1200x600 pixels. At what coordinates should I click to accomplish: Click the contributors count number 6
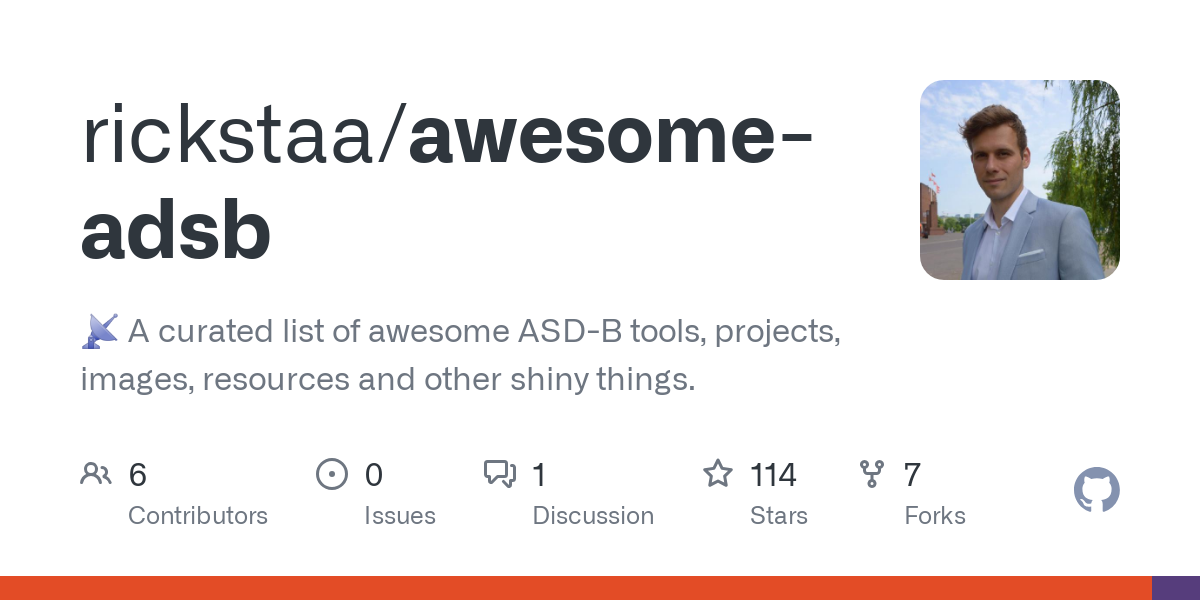138,475
